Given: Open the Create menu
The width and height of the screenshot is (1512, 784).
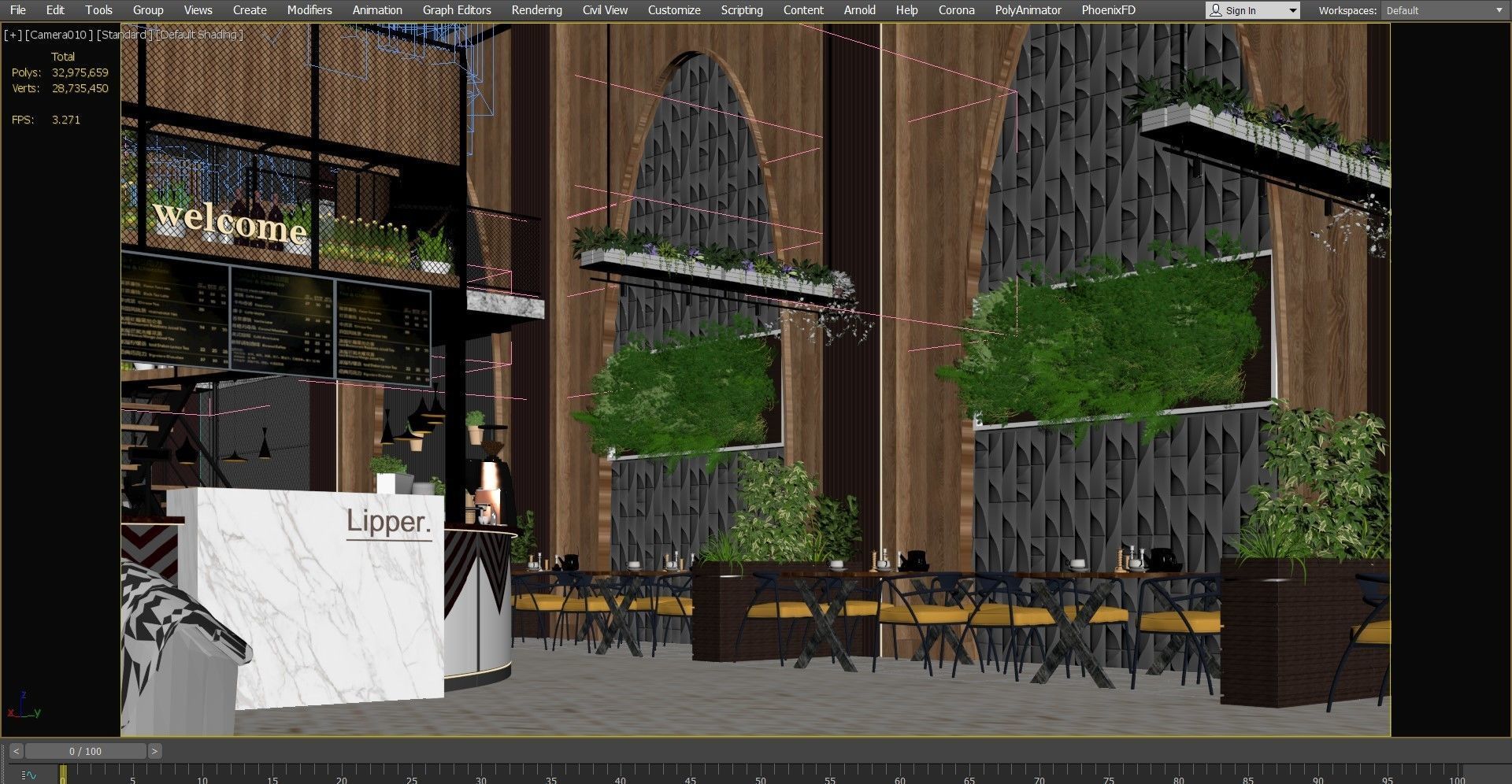Looking at the screenshot, I should point(250,10).
